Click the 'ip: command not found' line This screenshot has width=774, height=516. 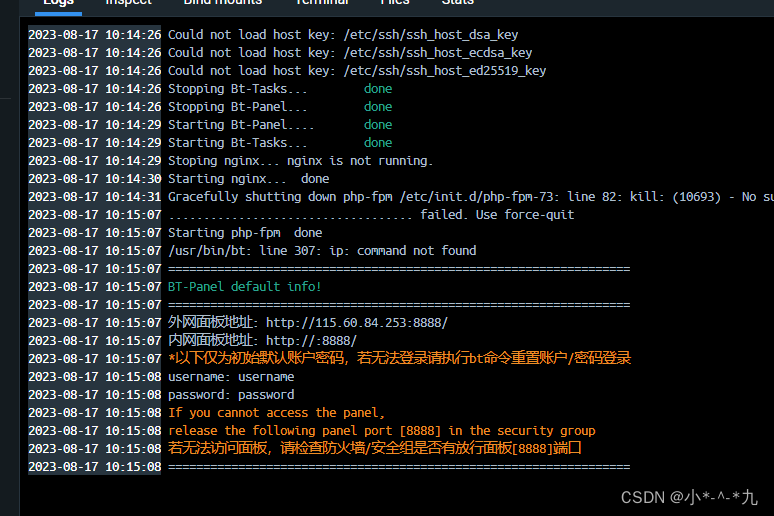[322, 251]
